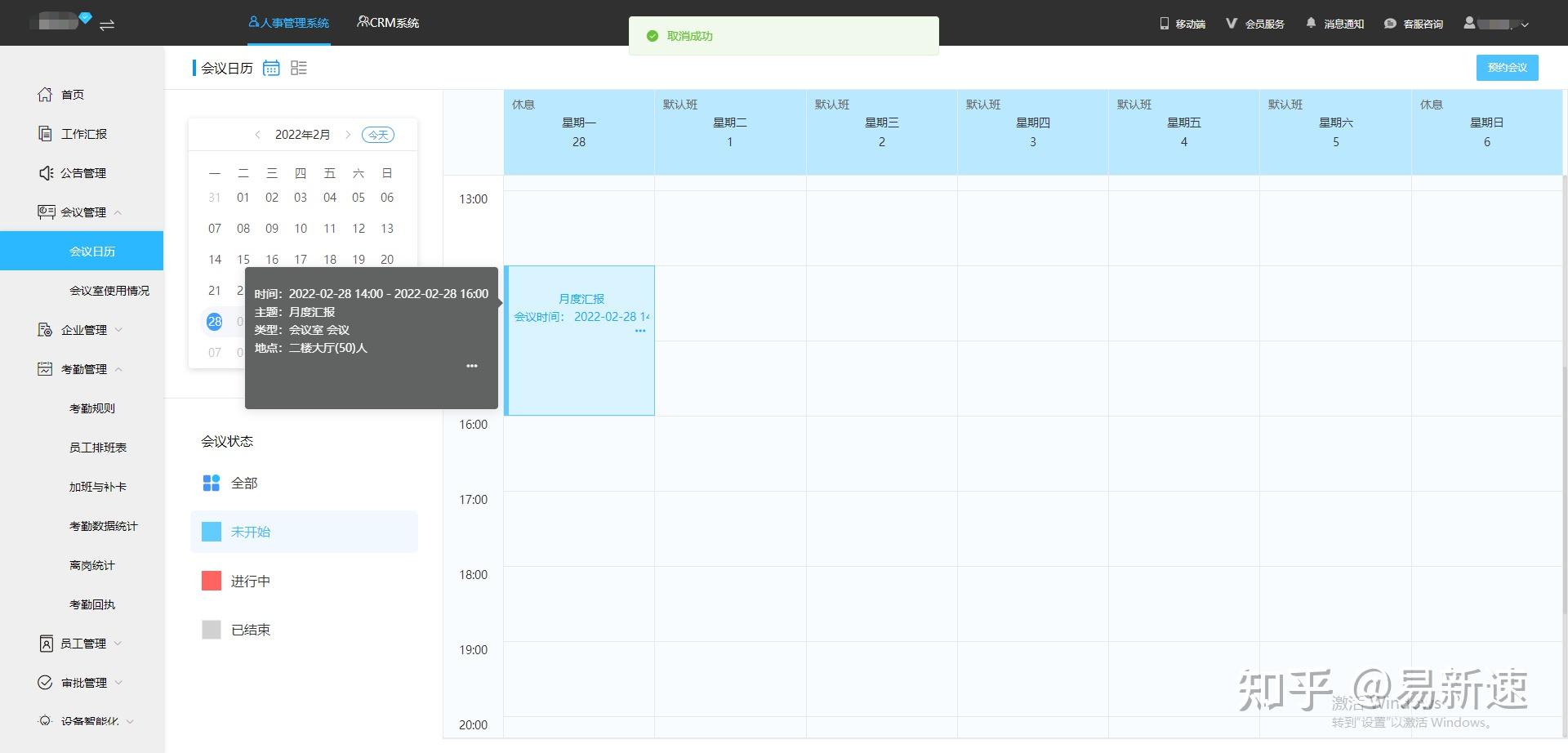This screenshot has width=1568, height=753.
Task: Select date 28 in mini calendar
Action: coord(215,321)
